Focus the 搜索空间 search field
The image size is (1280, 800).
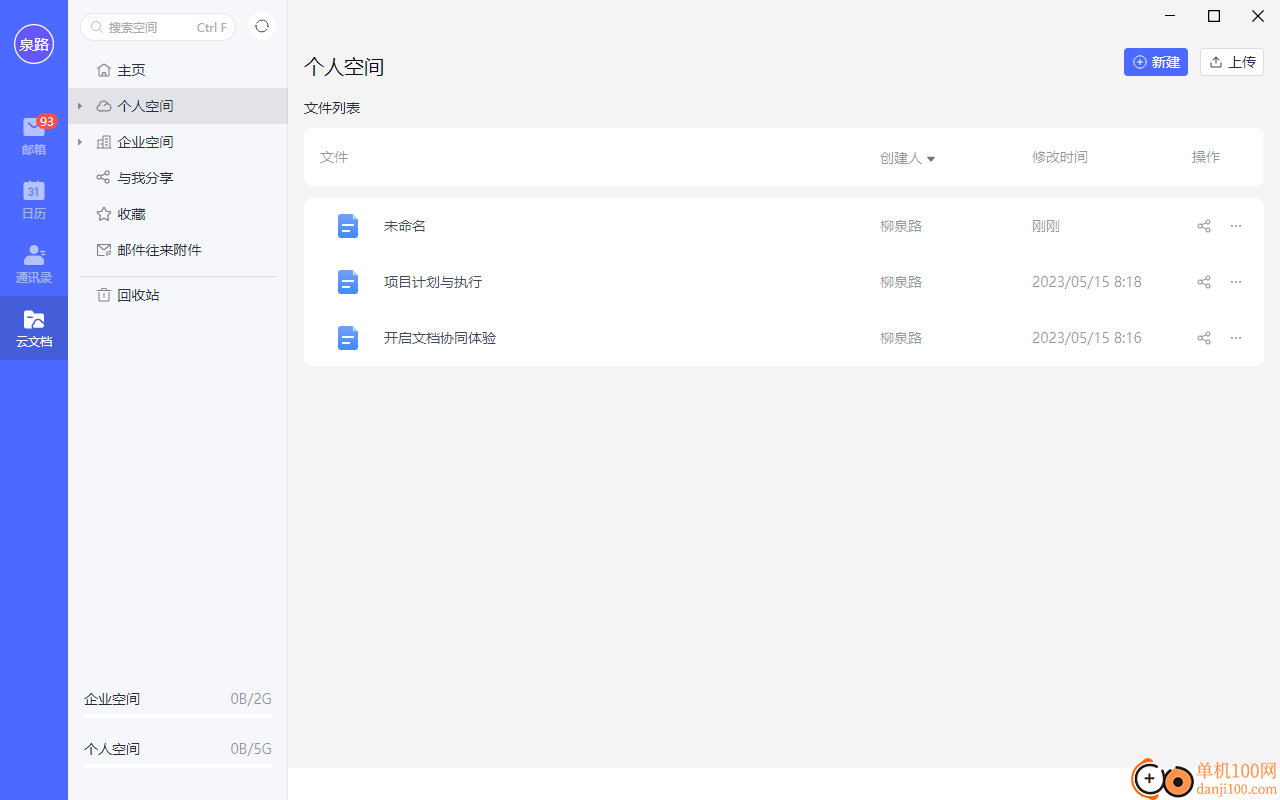(158, 27)
